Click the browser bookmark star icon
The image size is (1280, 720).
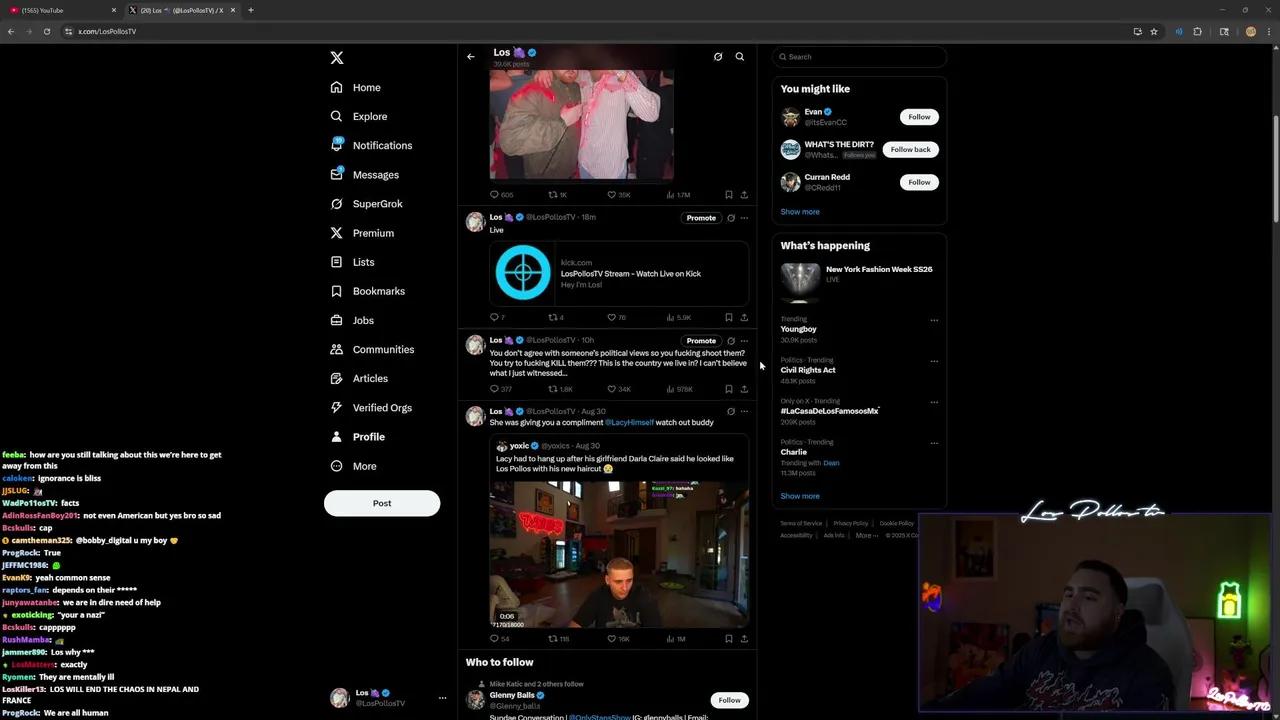(x=1154, y=31)
